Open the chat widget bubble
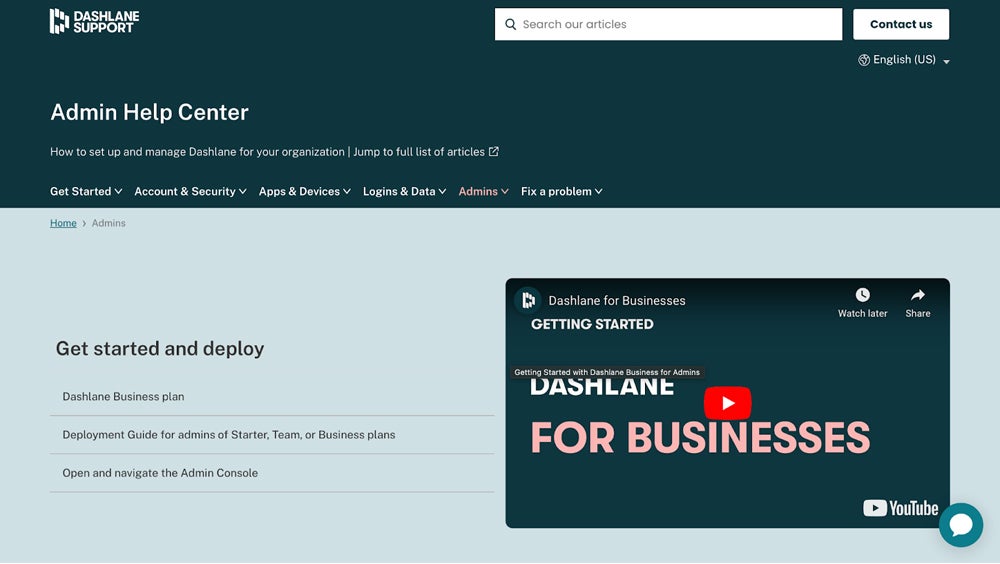Image resolution: width=1000 pixels, height=564 pixels. pyautogui.click(x=960, y=525)
